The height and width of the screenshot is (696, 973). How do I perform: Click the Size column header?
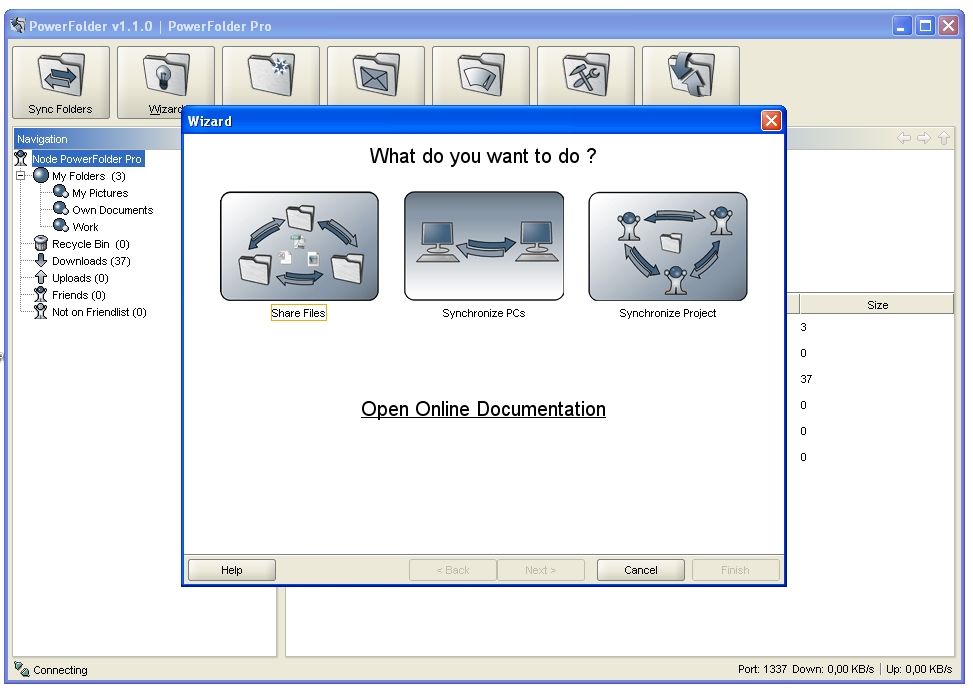pos(877,305)
